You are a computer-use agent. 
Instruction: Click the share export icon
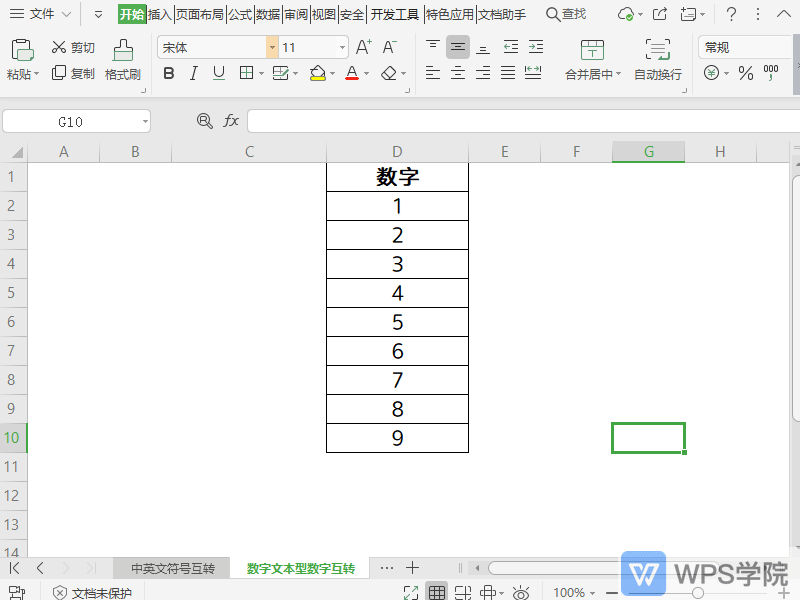660,14
